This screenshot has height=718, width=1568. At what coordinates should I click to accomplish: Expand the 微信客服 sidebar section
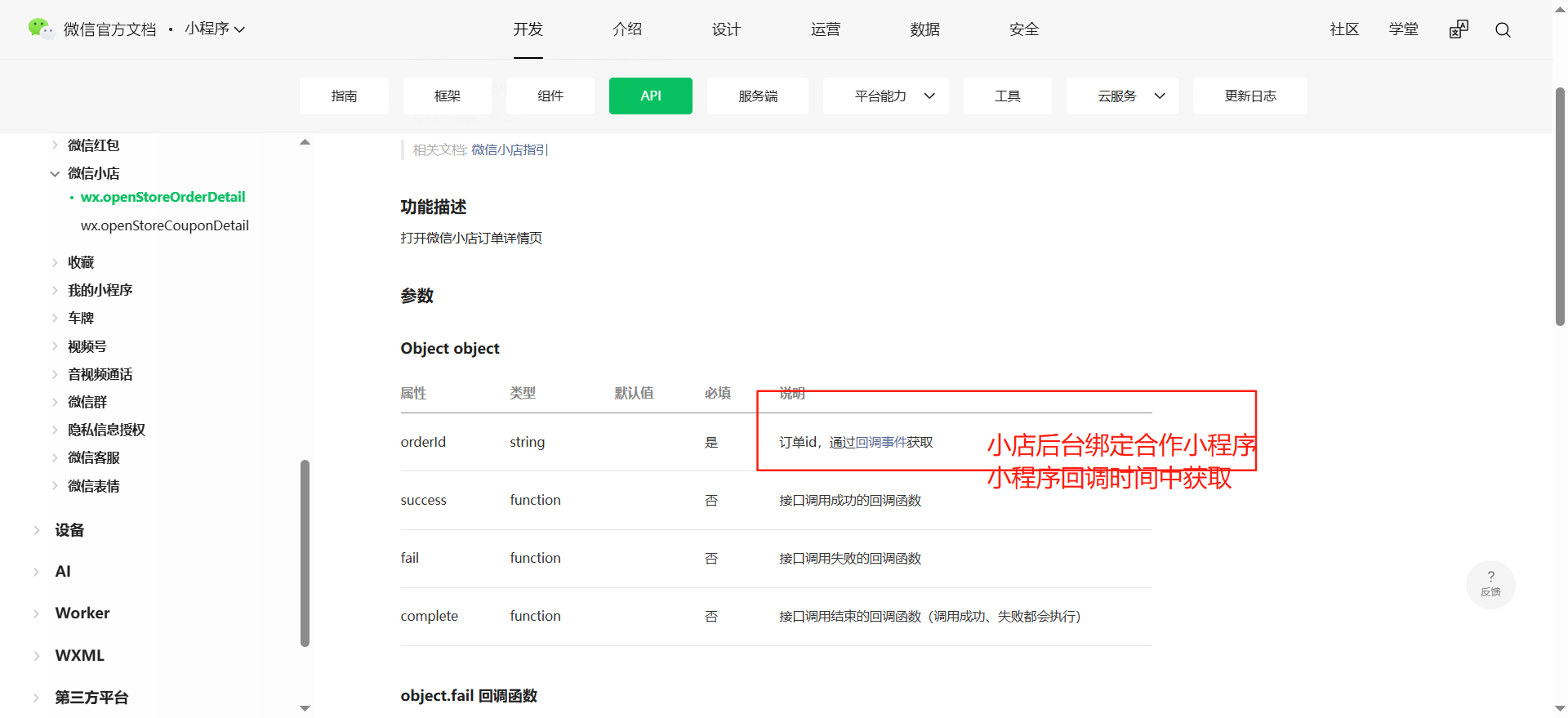pyautogui.click(x=55, y=457)
